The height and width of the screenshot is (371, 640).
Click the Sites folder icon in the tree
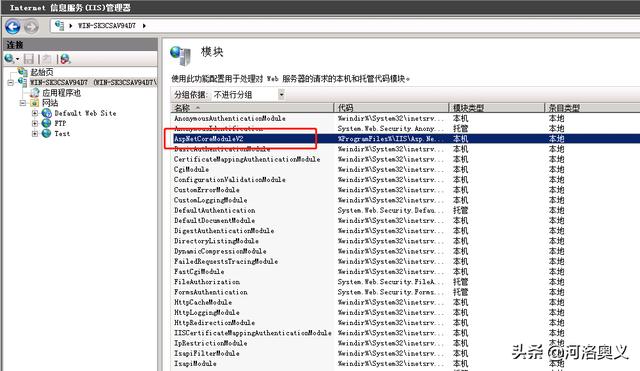click(x=35, y=103)
